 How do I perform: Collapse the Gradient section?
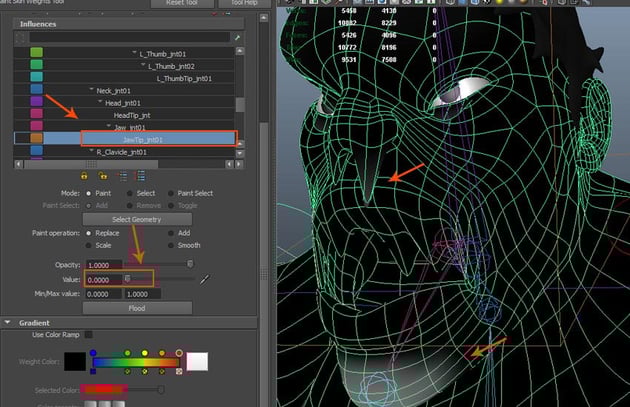[x=9, y=322]
